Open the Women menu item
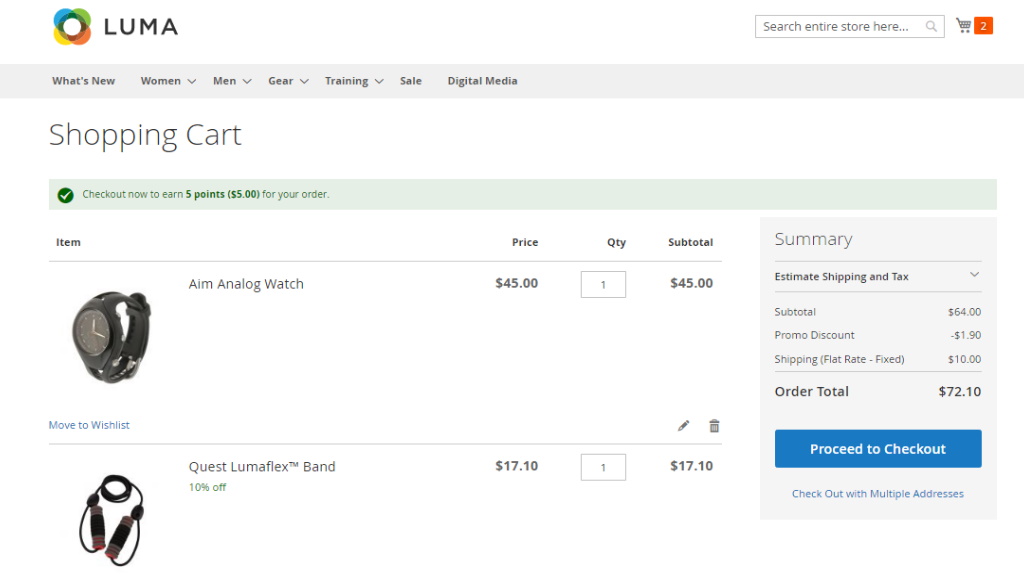The height and width of the screenshot is (576, 1024). (x=161, y=81)
